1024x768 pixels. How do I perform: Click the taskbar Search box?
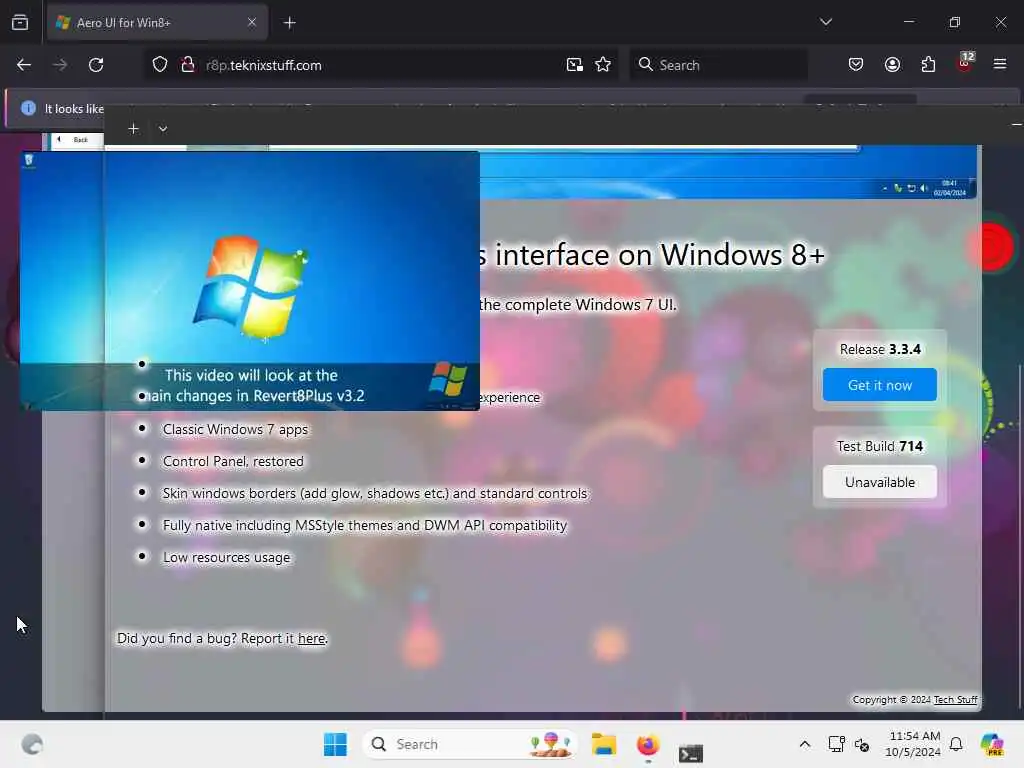coord(470,744)
